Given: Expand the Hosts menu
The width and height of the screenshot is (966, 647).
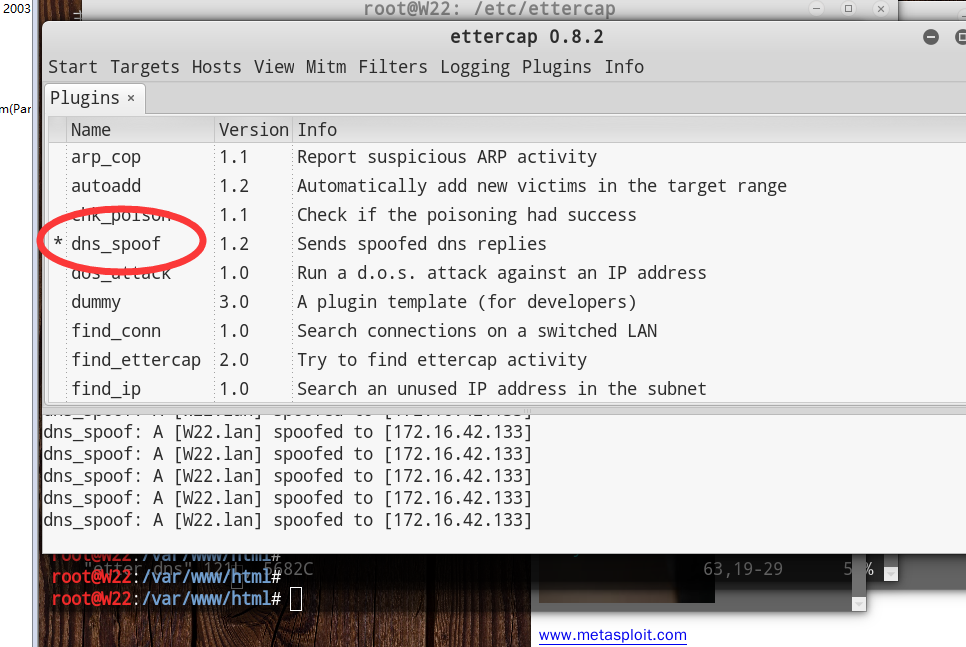Looking at the screenshot, I should click(x=216, y=67).
